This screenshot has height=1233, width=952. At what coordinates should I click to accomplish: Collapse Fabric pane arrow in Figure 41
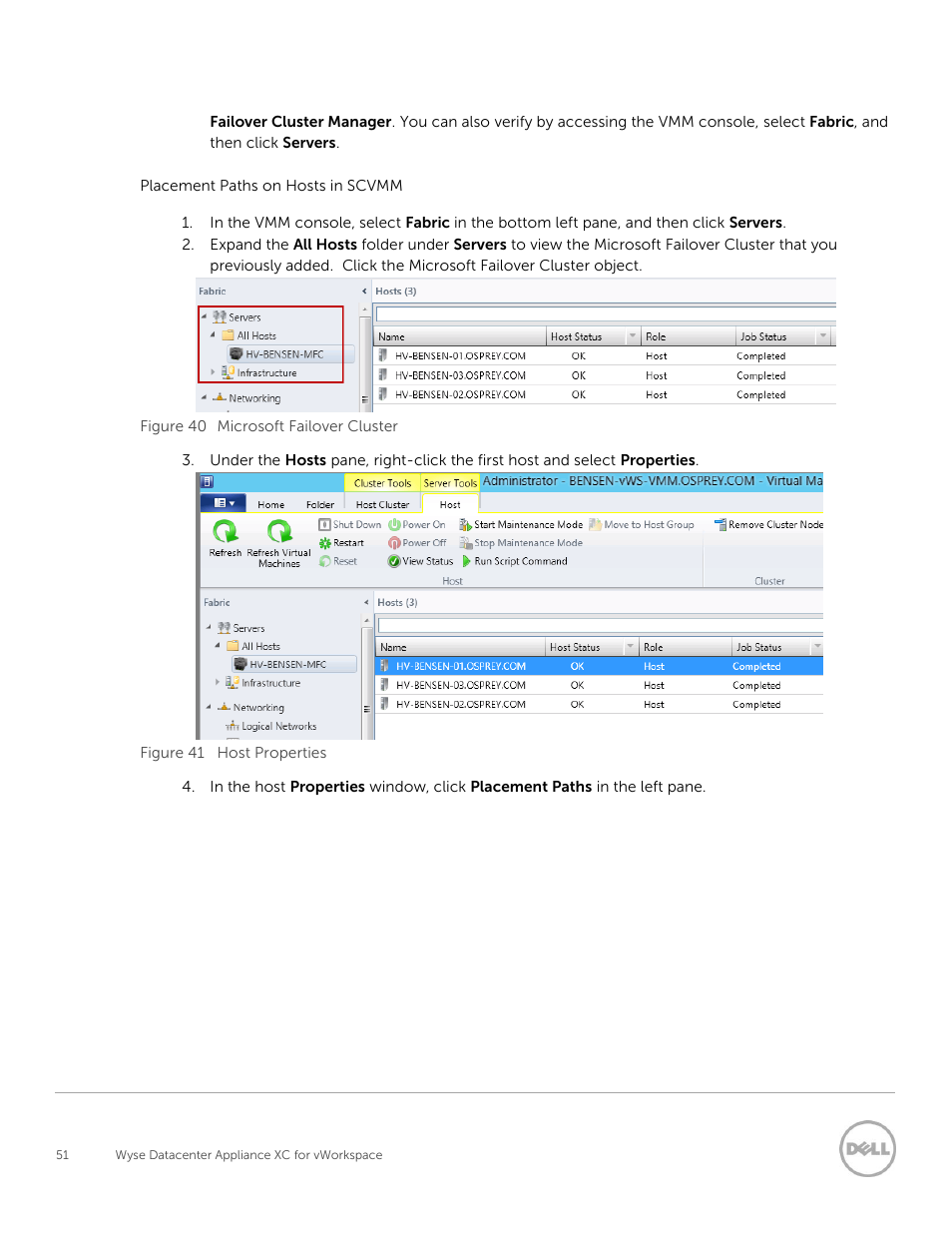tap(366, 602)
